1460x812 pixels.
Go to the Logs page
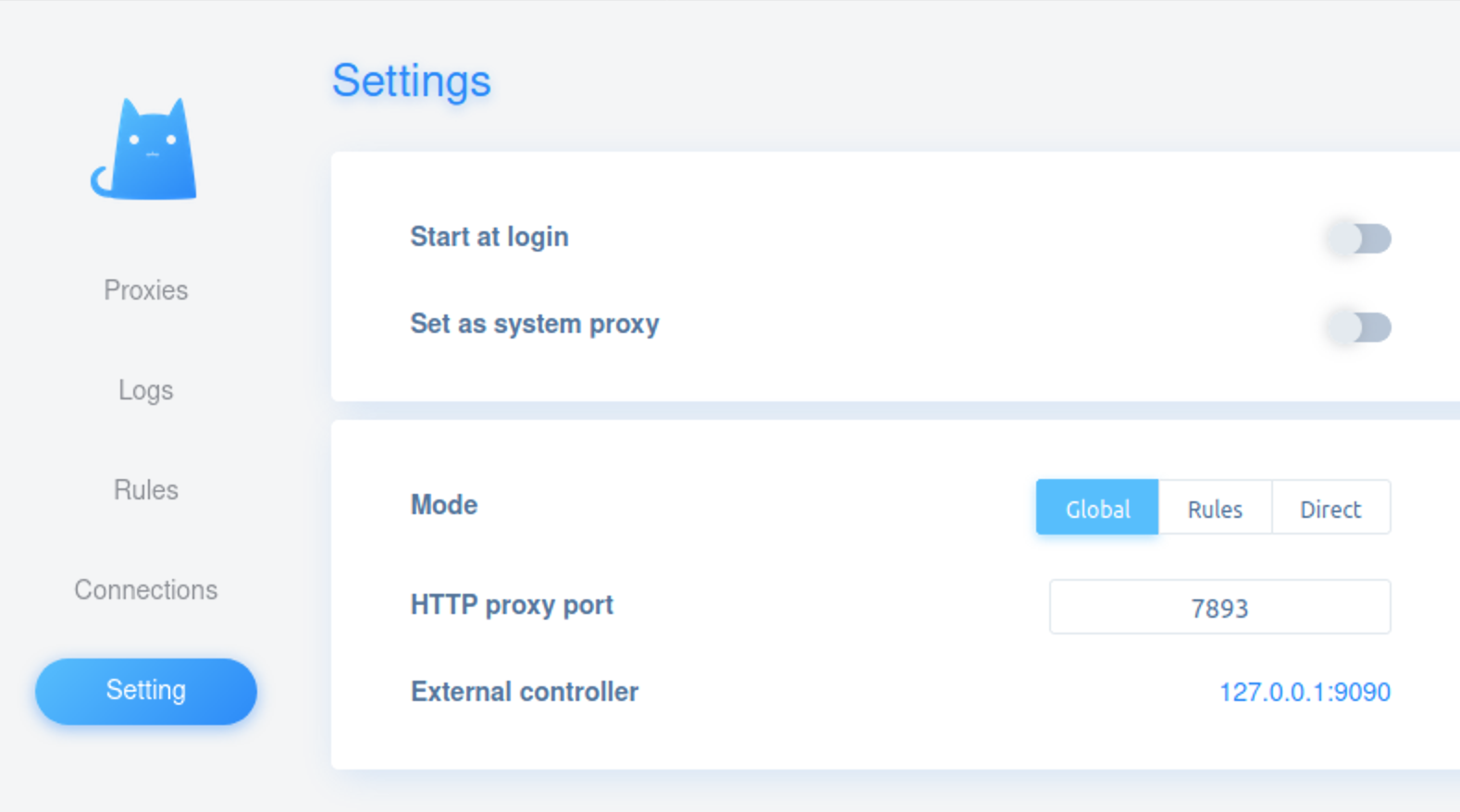[x=146, y=390]
